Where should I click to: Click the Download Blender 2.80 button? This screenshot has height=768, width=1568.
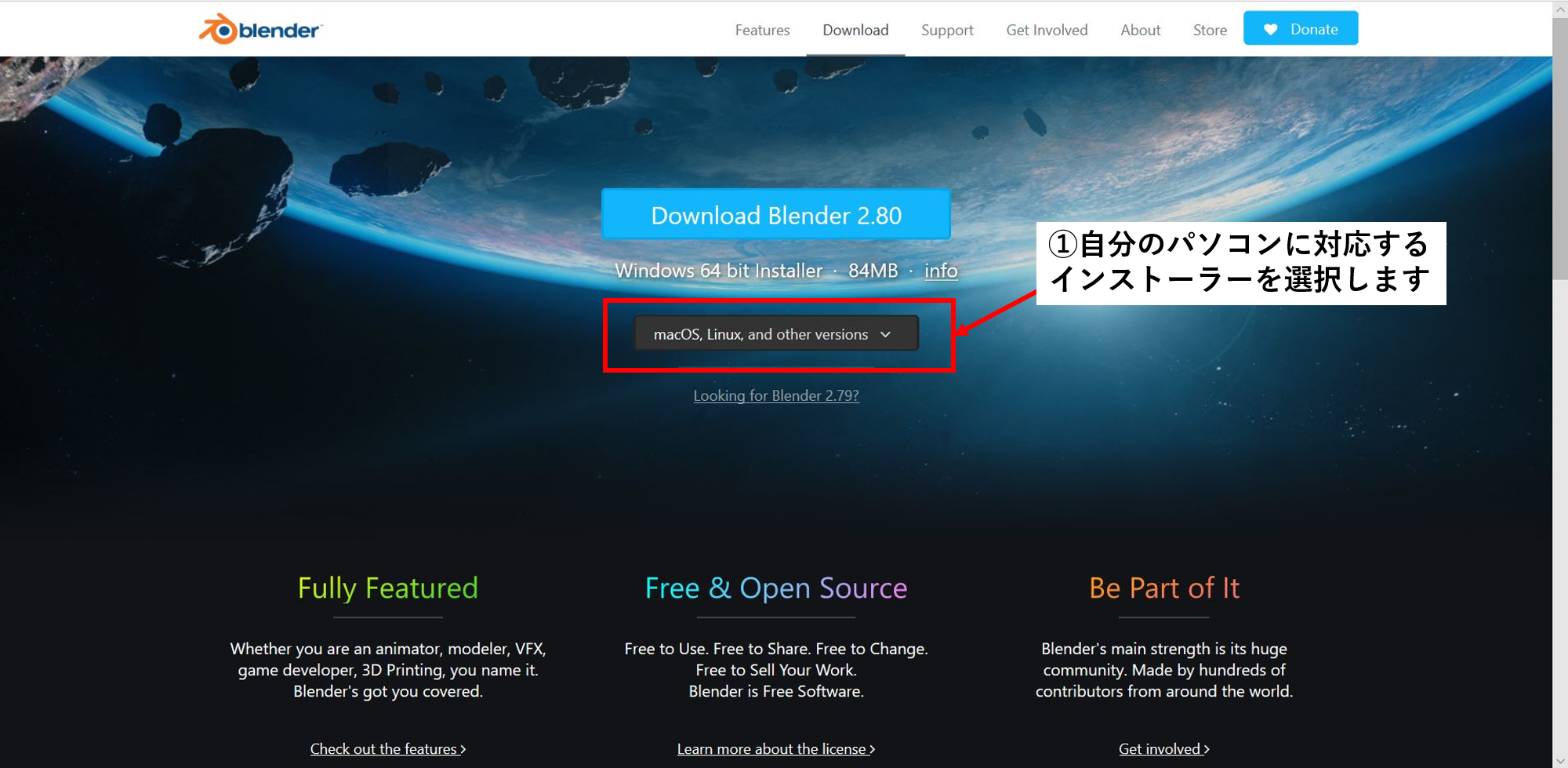click(776, 214)
